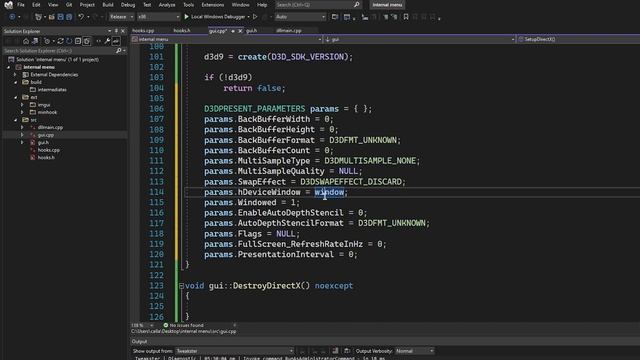Screen dimensions: 640x360
Task: Open the Edit menu
Action: click(x=36, y=5)
